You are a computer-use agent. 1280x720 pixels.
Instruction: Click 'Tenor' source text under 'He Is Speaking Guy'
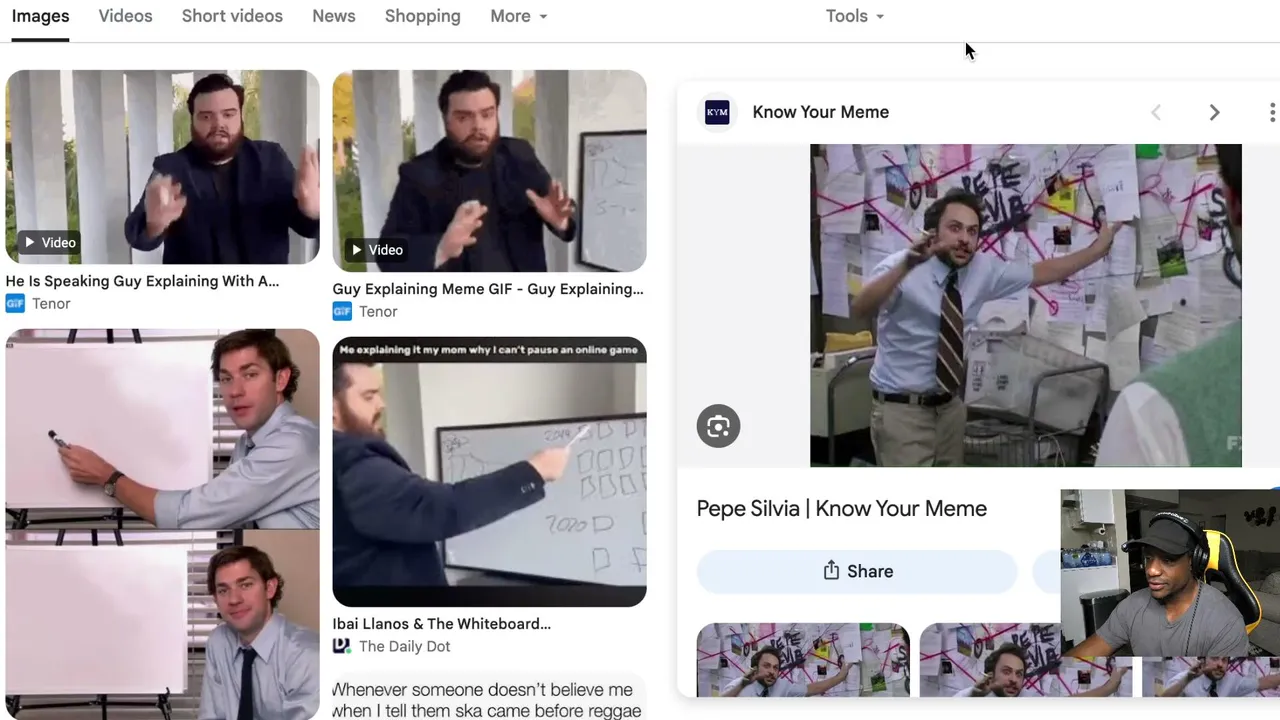pos(51,304)
